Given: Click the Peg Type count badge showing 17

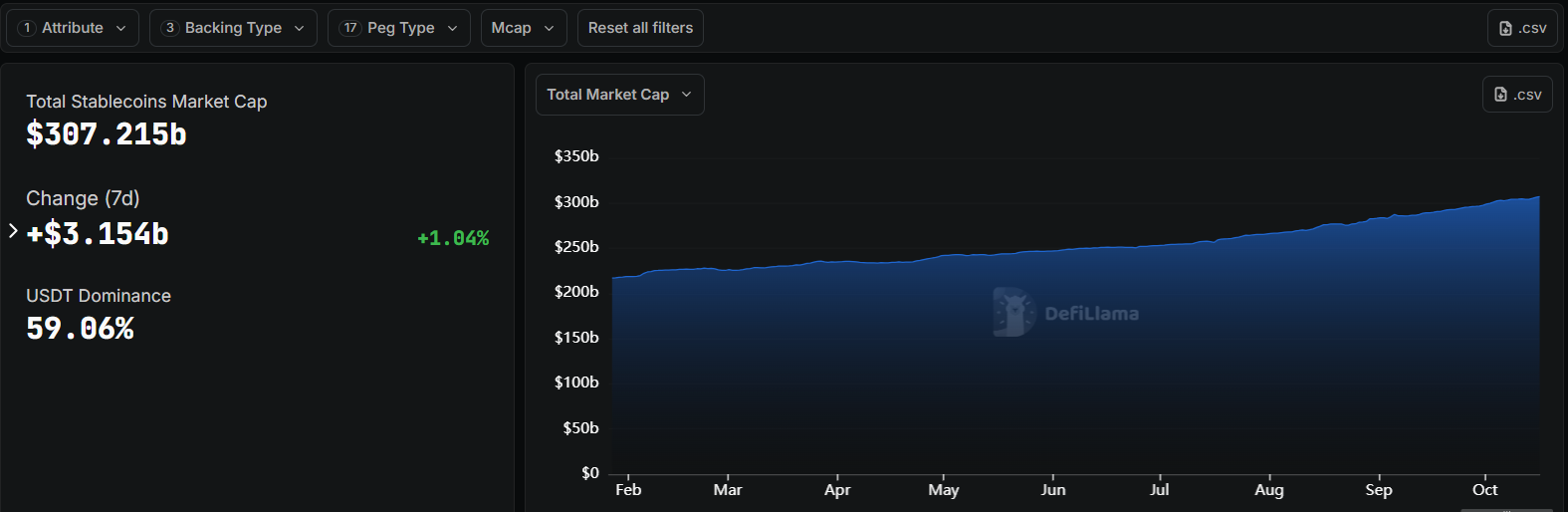Looking at the screenshot, I should pyautogui.click(x=350, y=28).
